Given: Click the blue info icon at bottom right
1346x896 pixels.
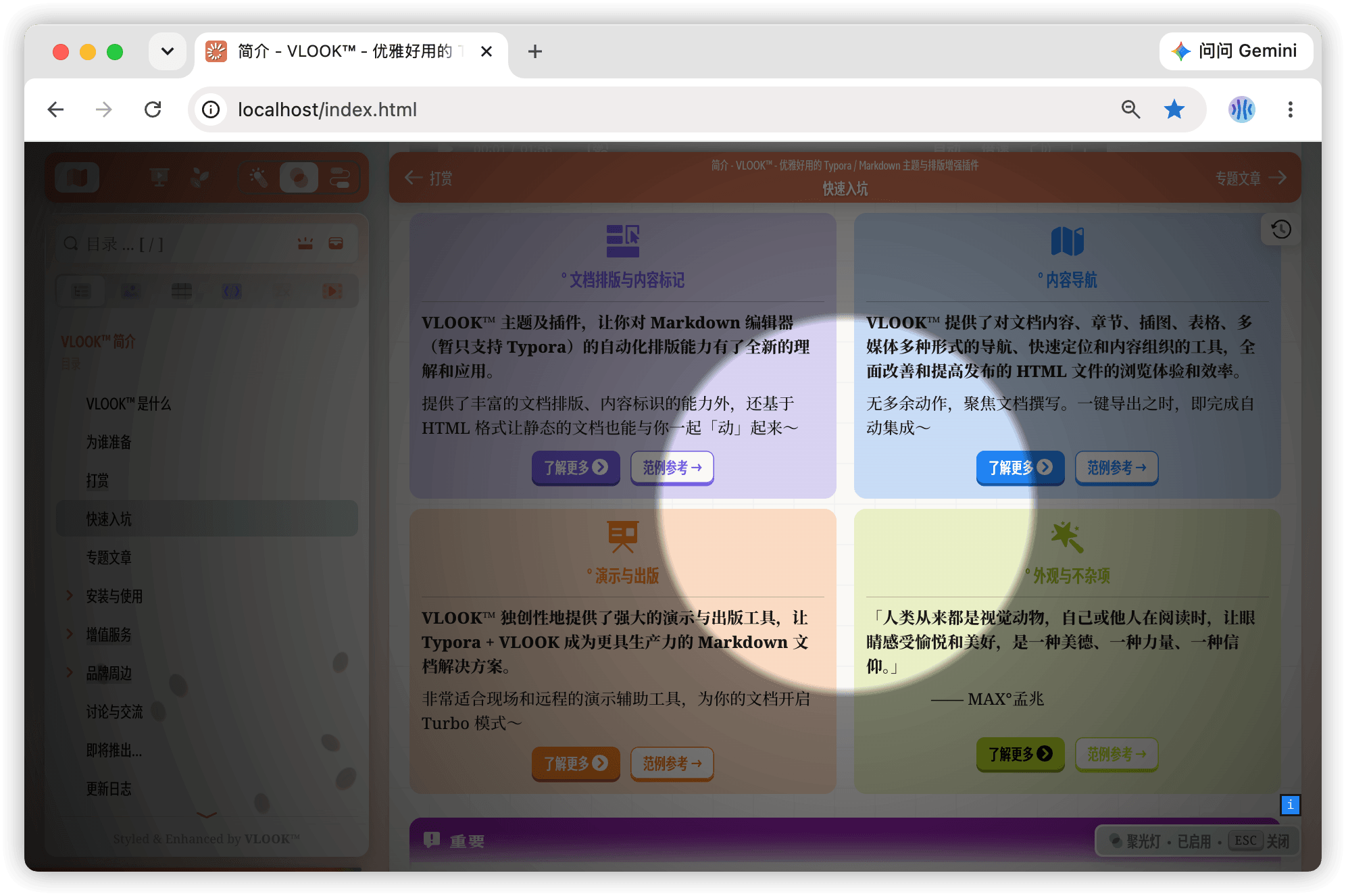Looking at the screenshot, I should point(1290,805).
